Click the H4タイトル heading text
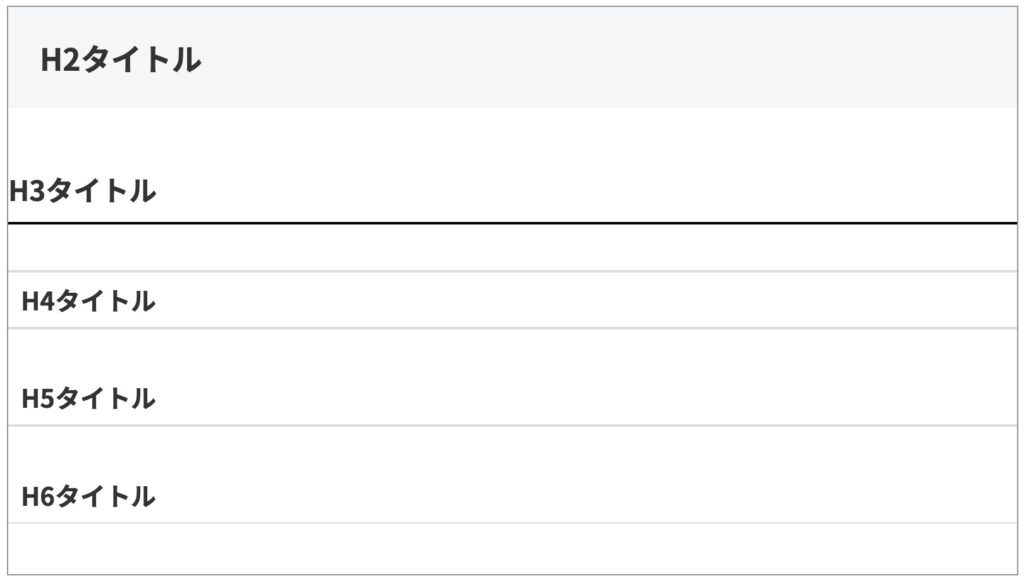 tap(89, 300)
